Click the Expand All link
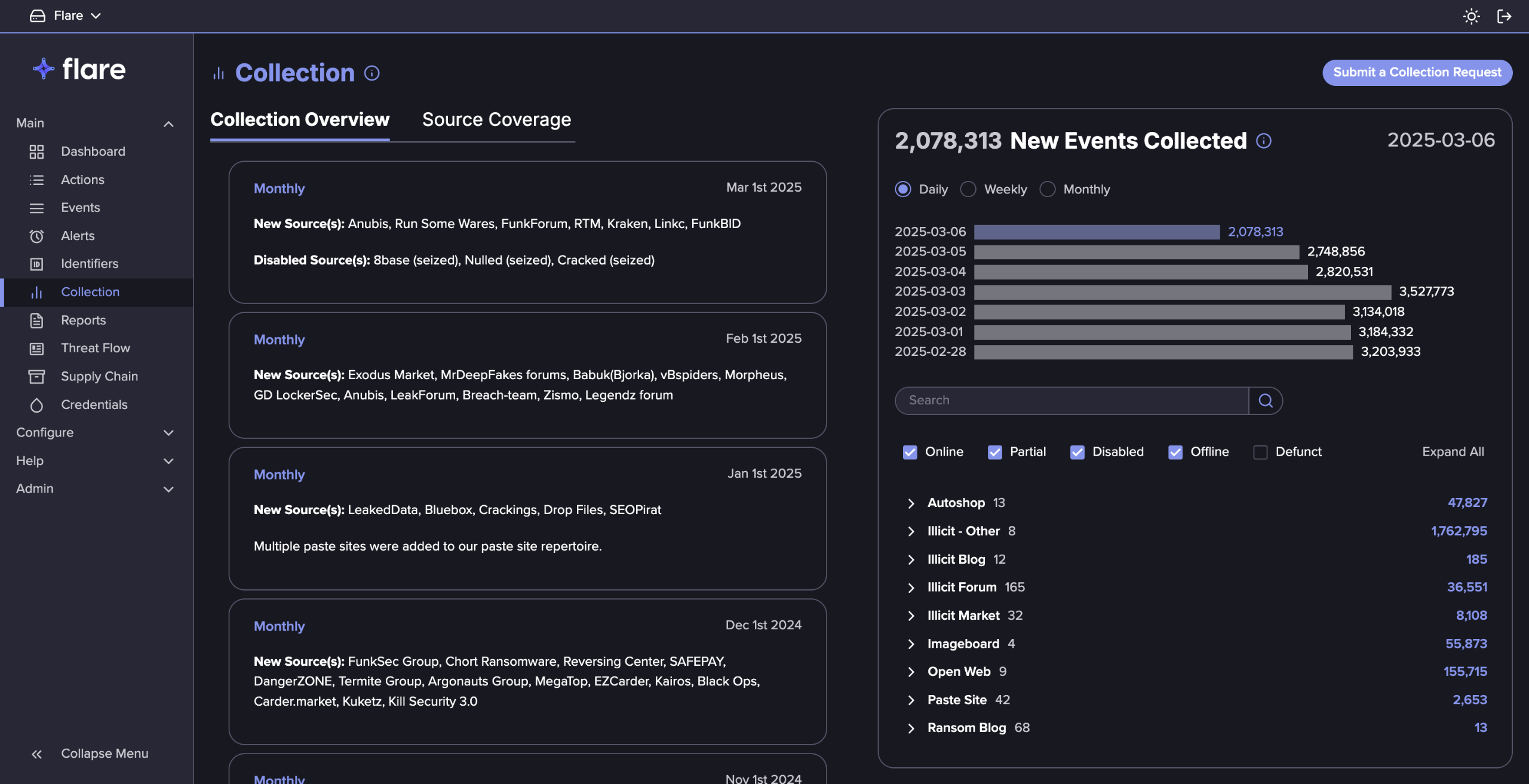Image resolution: width=1529 pixels, height=784 pixels. point(1453,452)
